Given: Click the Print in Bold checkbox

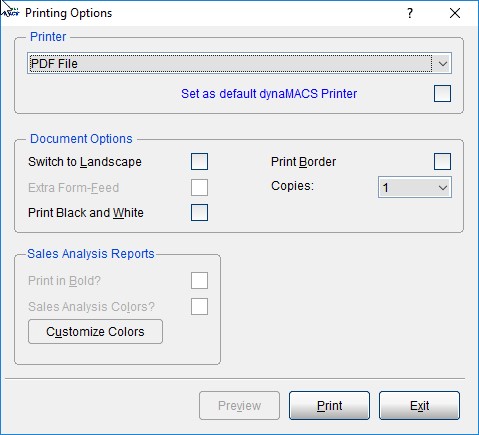Looking at the screenshot, I should coord(199,281).
